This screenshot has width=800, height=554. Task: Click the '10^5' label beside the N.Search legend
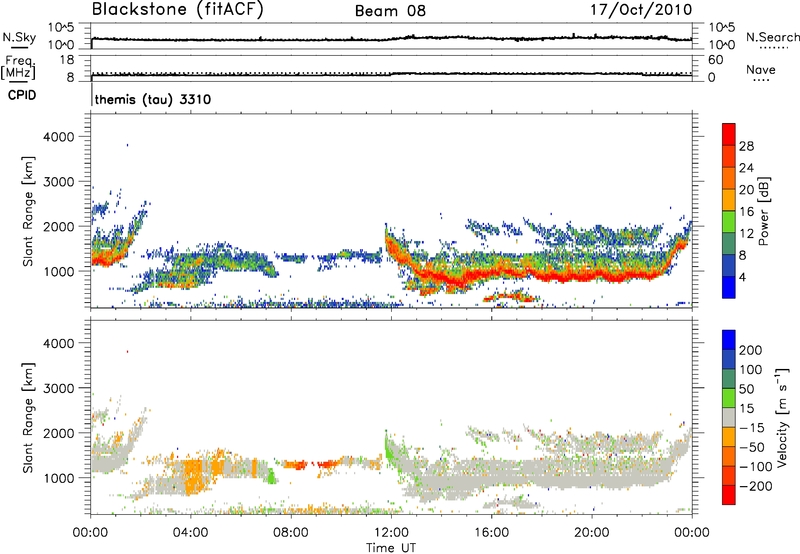point(722,27)
